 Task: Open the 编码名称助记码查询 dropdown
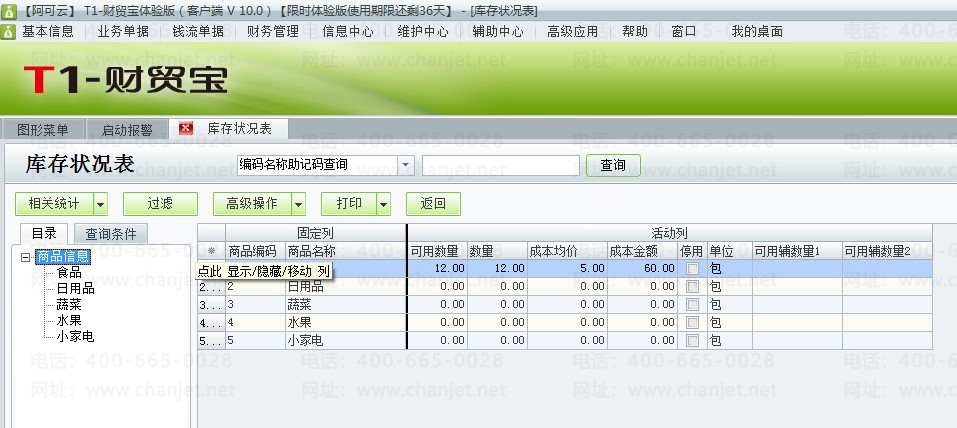(405, 165)
